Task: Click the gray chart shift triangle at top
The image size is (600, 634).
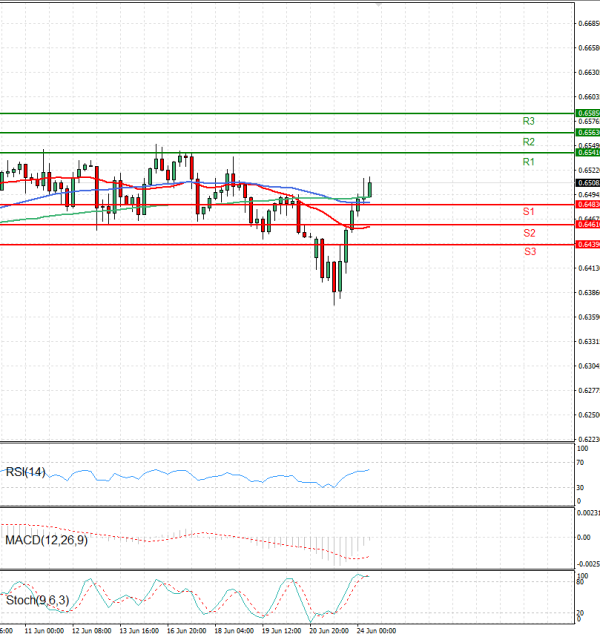Action: tap(379, 5)
